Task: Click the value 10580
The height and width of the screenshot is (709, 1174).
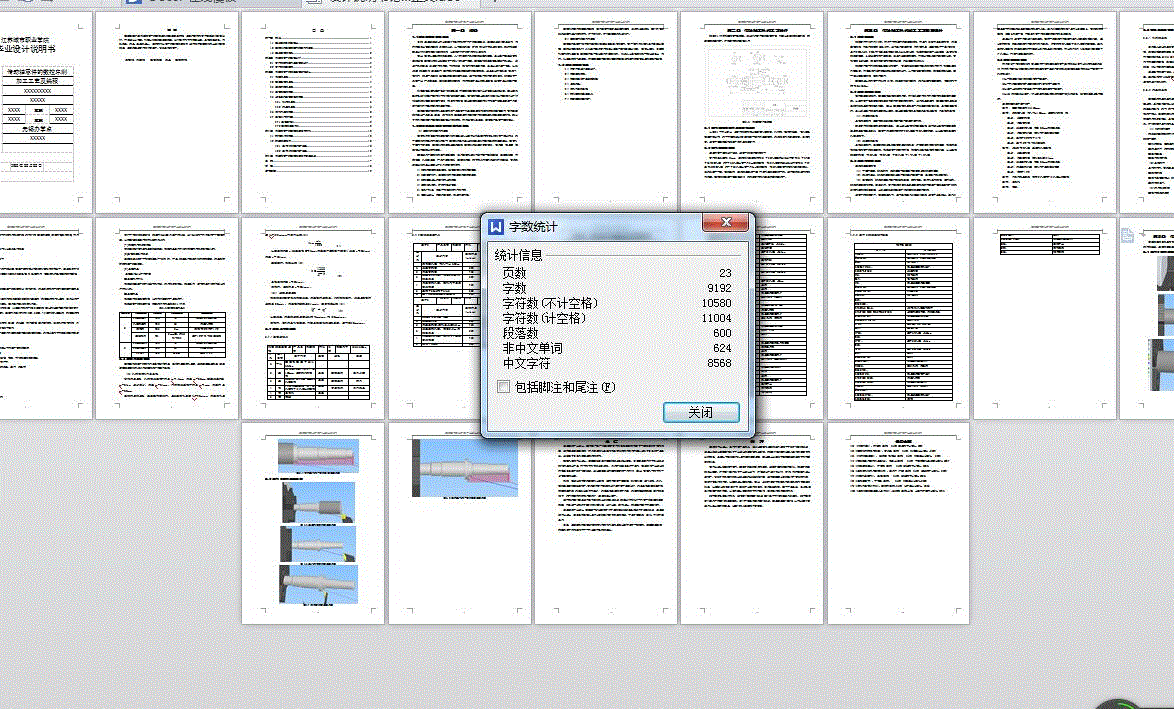Action: click(717, 303)
